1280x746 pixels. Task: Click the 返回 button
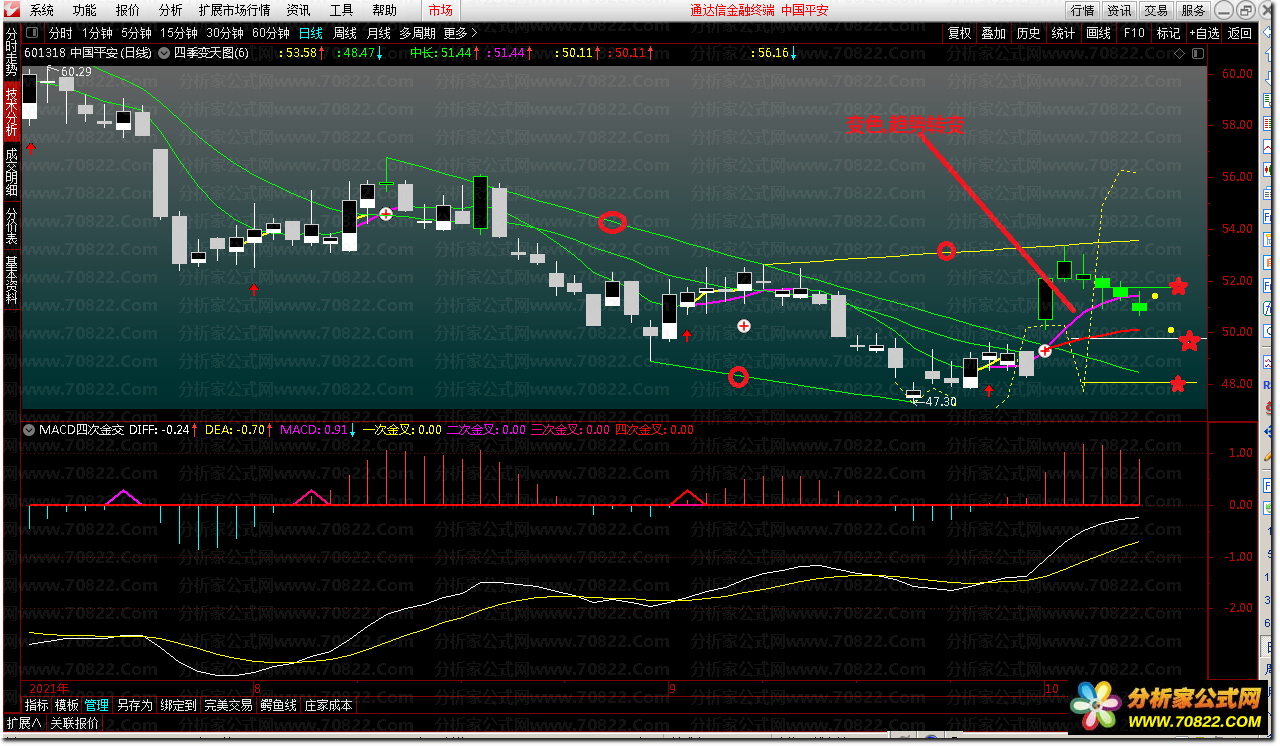pos(1240,33)
